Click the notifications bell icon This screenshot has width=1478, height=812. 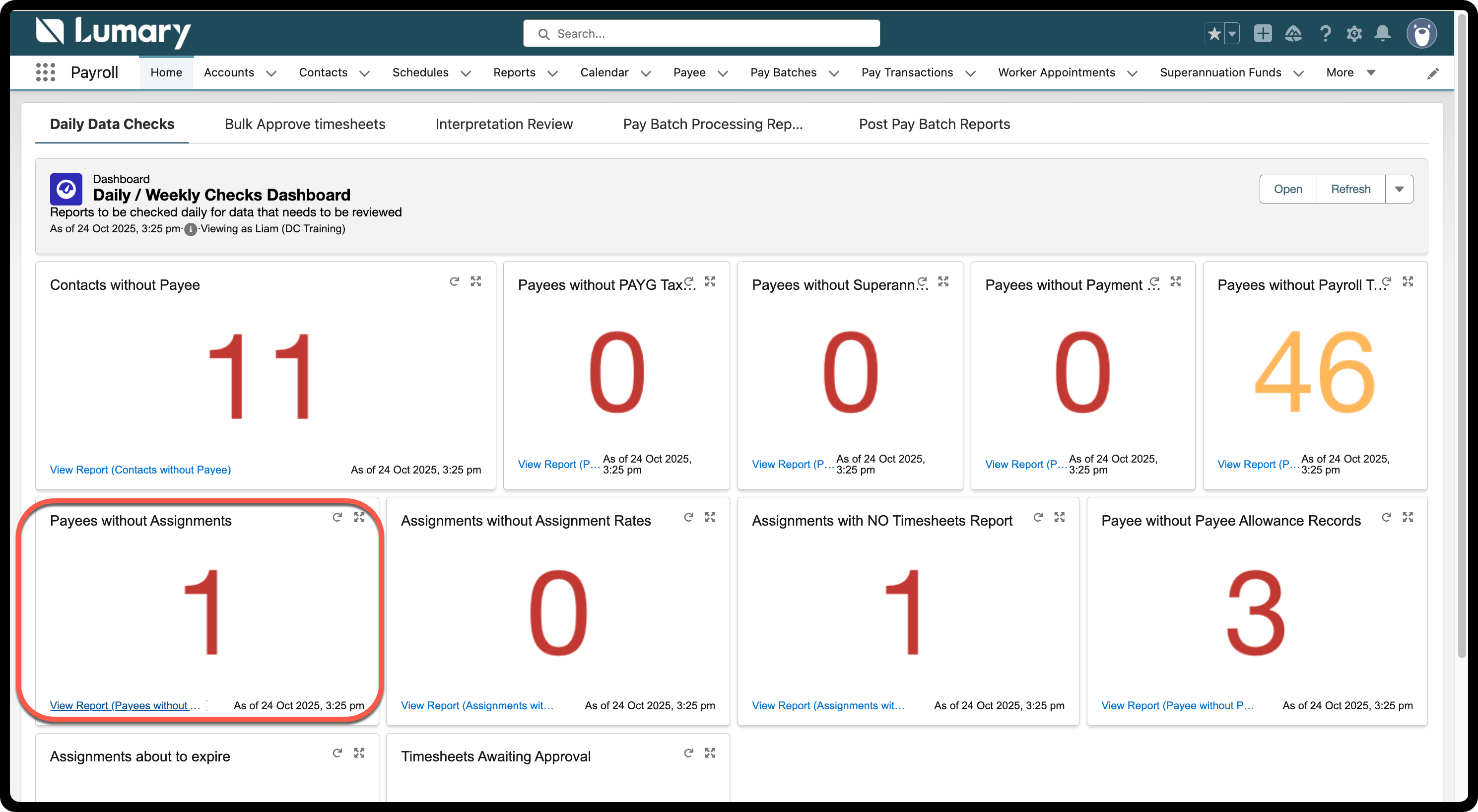(1382, 34)
